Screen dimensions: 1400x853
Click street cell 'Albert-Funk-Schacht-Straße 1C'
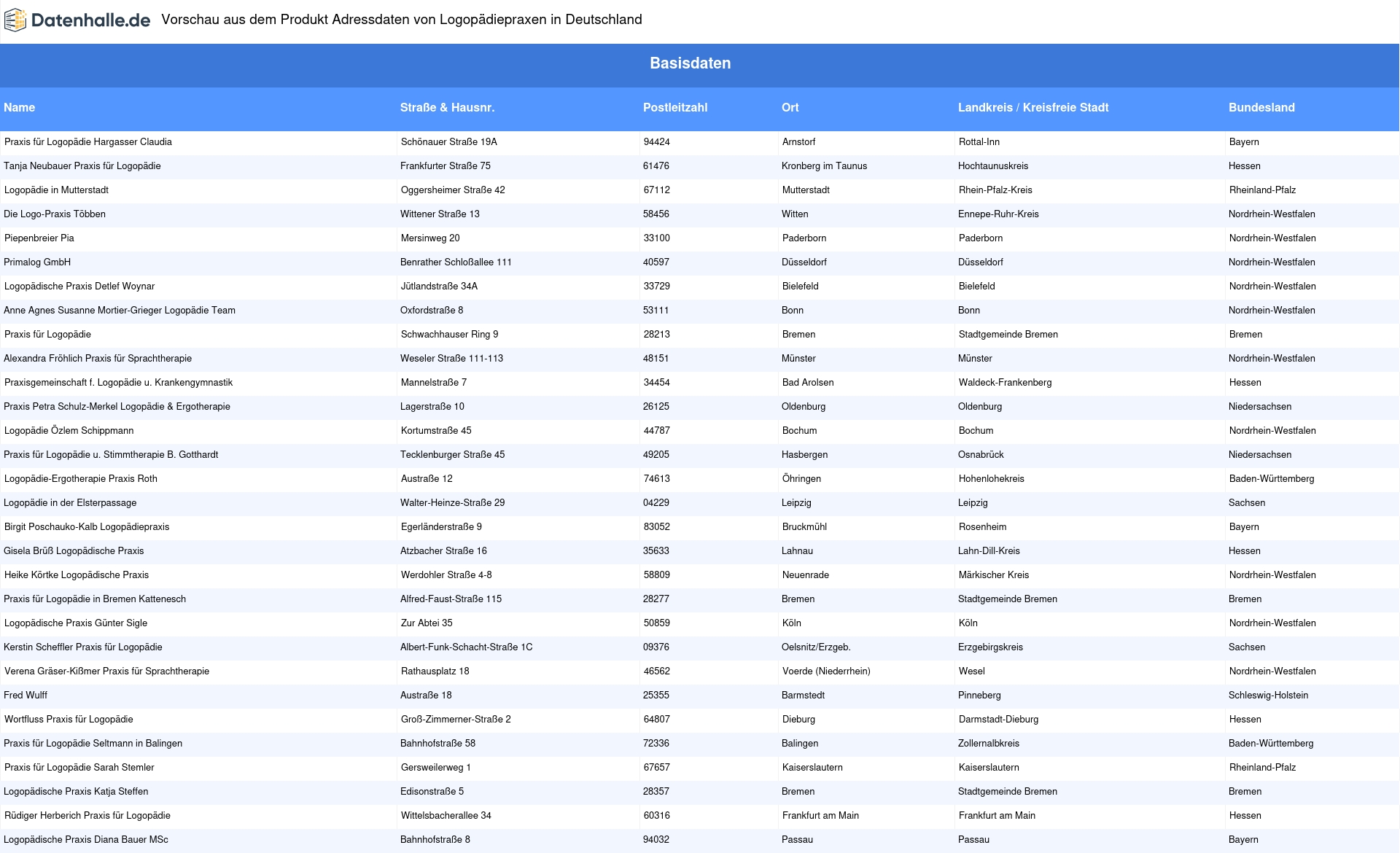pyautogui.click(x=467, y=647)
